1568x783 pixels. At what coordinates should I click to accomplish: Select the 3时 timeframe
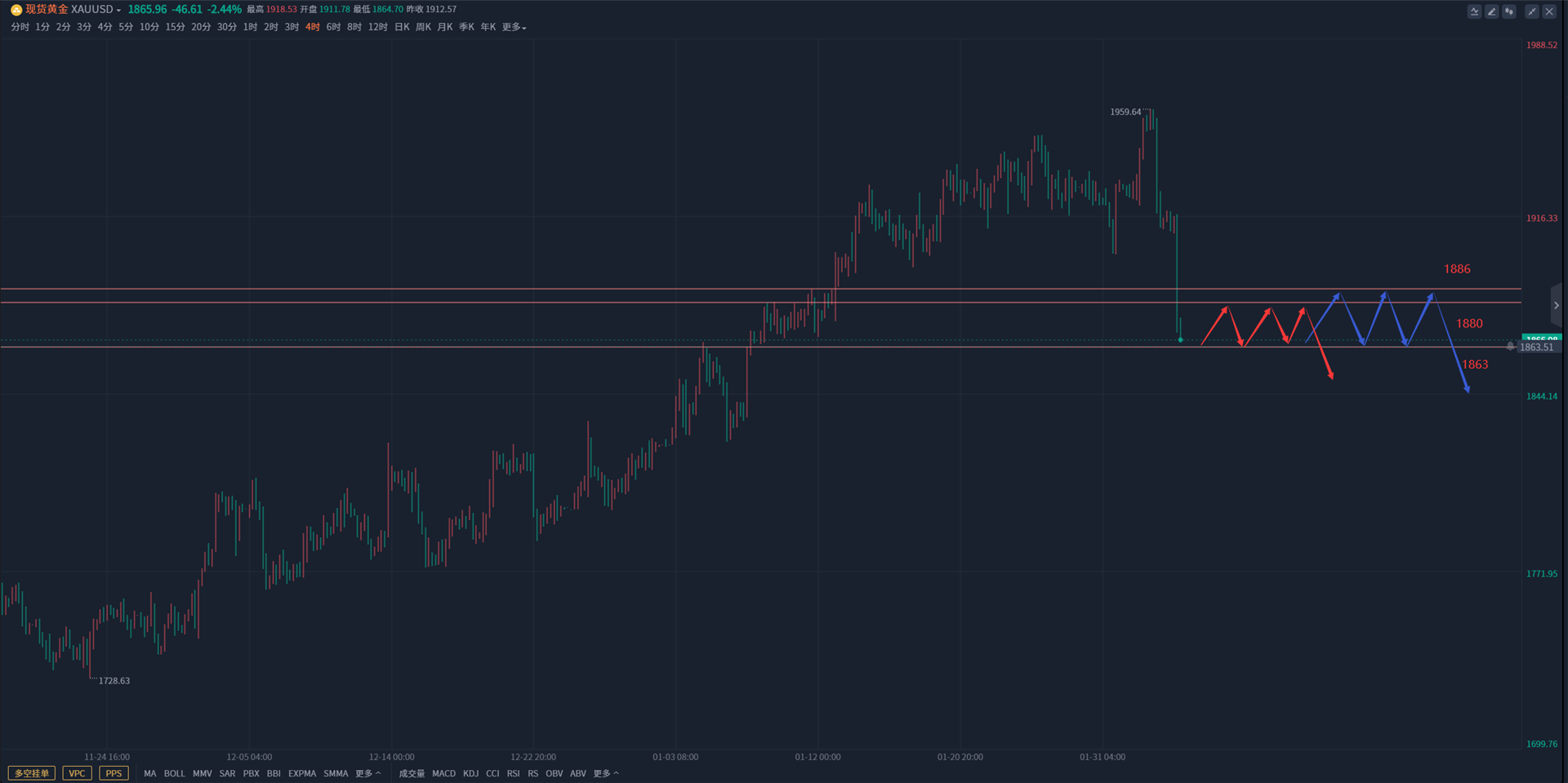(x=292, y=27)
